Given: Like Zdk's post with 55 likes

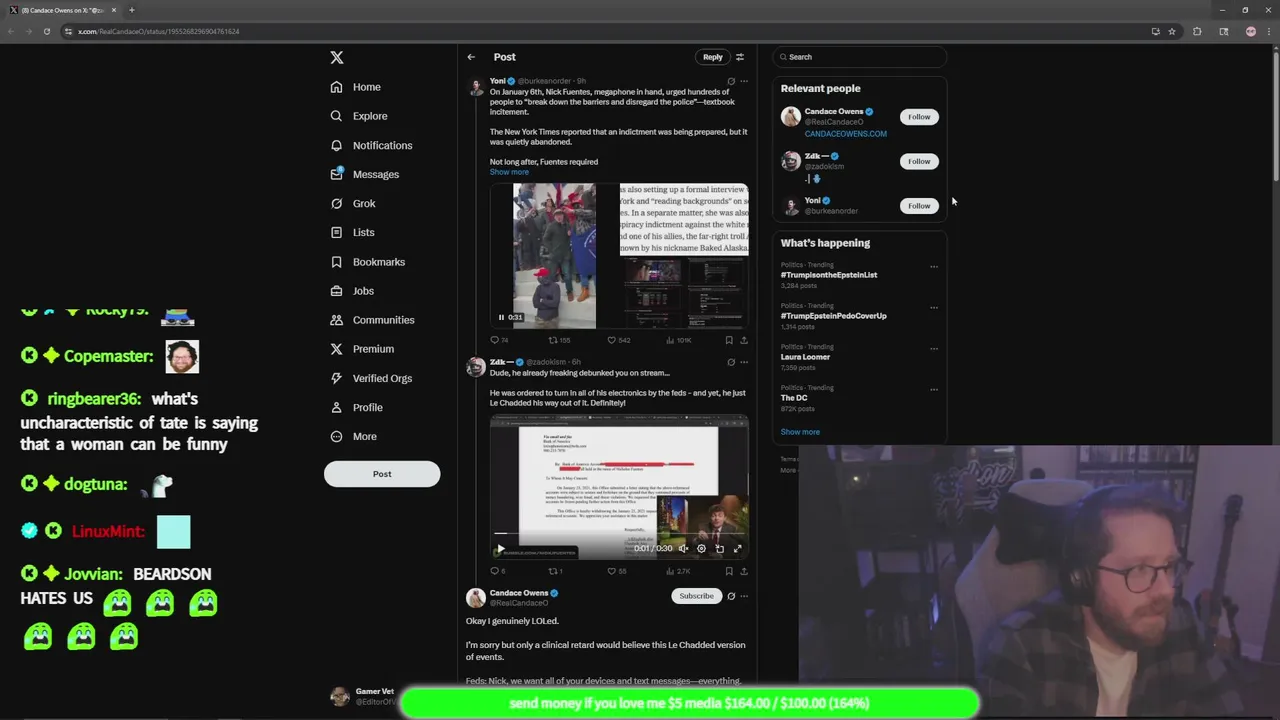Looking at the screenshot, I should [617, 571].
